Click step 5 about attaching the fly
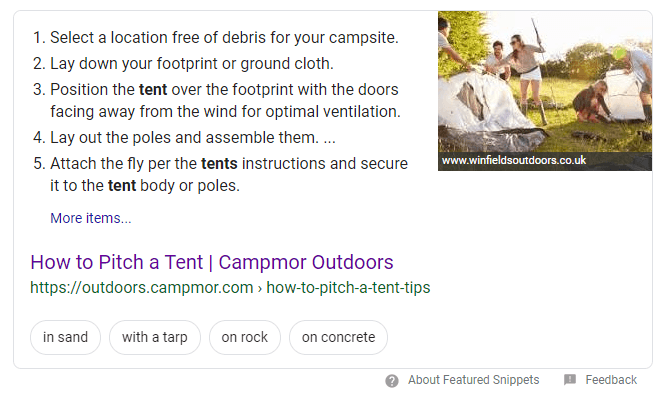Screen dimensions: 663x397 (220, 174)
